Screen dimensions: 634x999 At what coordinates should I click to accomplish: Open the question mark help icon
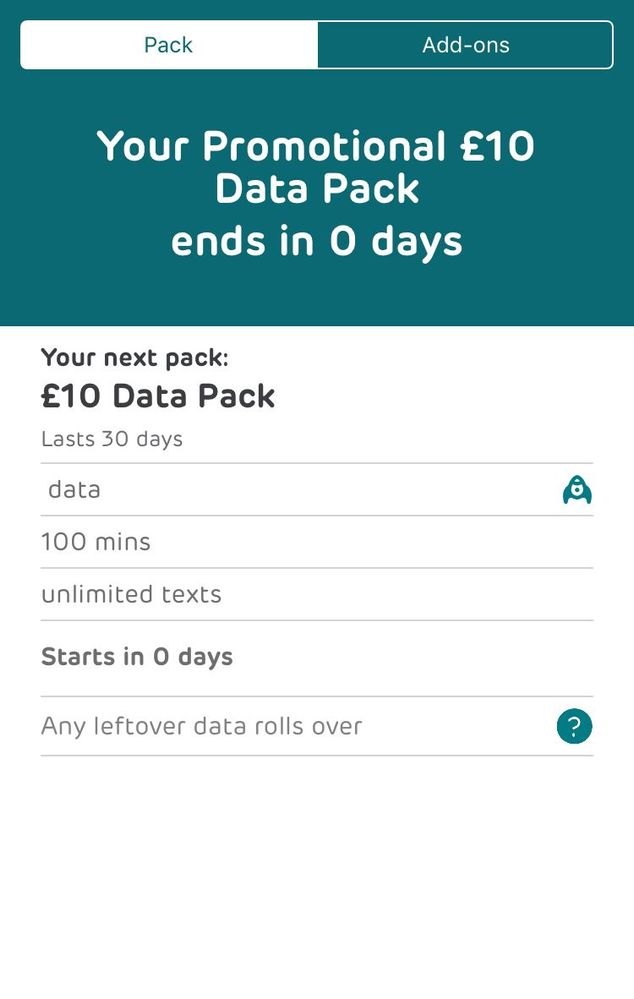[x=574, y=726]
